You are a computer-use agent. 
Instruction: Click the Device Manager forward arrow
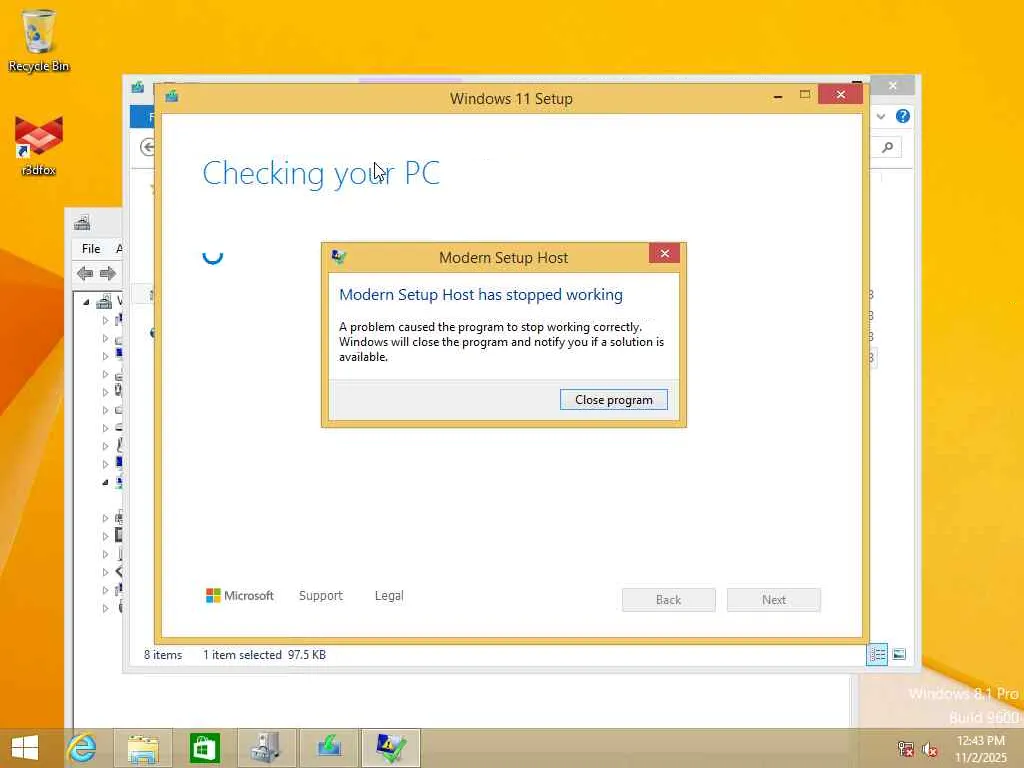pyautogui.click(x=108, y=274)
